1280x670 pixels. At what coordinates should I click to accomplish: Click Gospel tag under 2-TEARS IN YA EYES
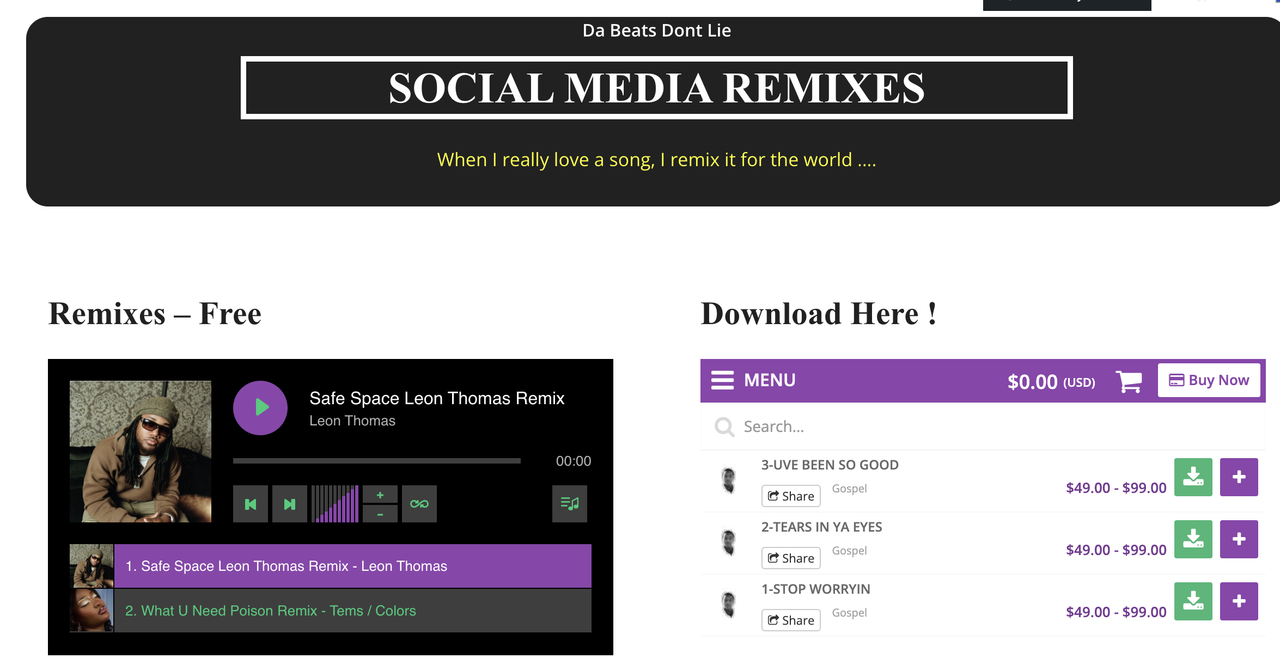pyautogui.click(x=849, y=551)
